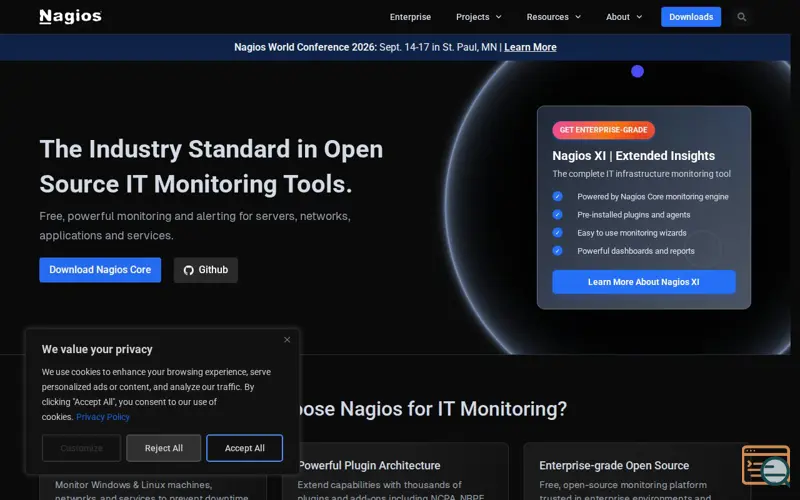Click the Nagios logo
The width and height of the screenshot is (800, 500).
click(70, 17)
